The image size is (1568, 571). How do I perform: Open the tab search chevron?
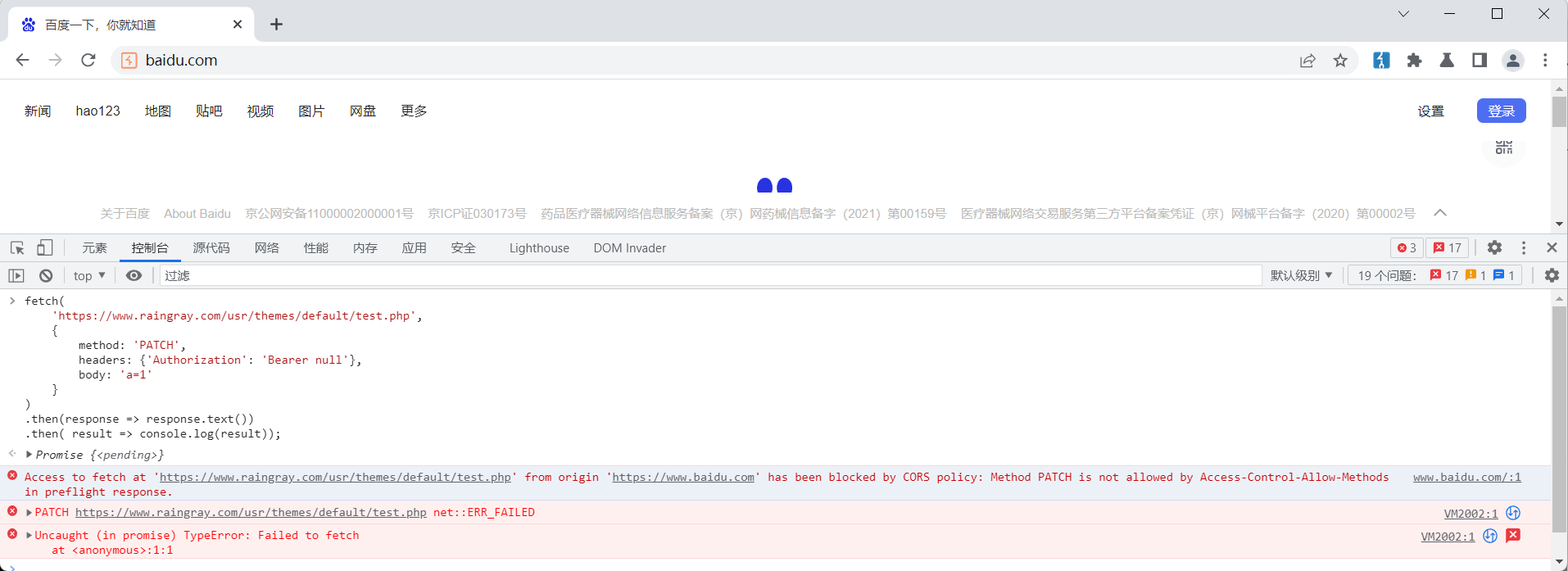click(1403, 14)
